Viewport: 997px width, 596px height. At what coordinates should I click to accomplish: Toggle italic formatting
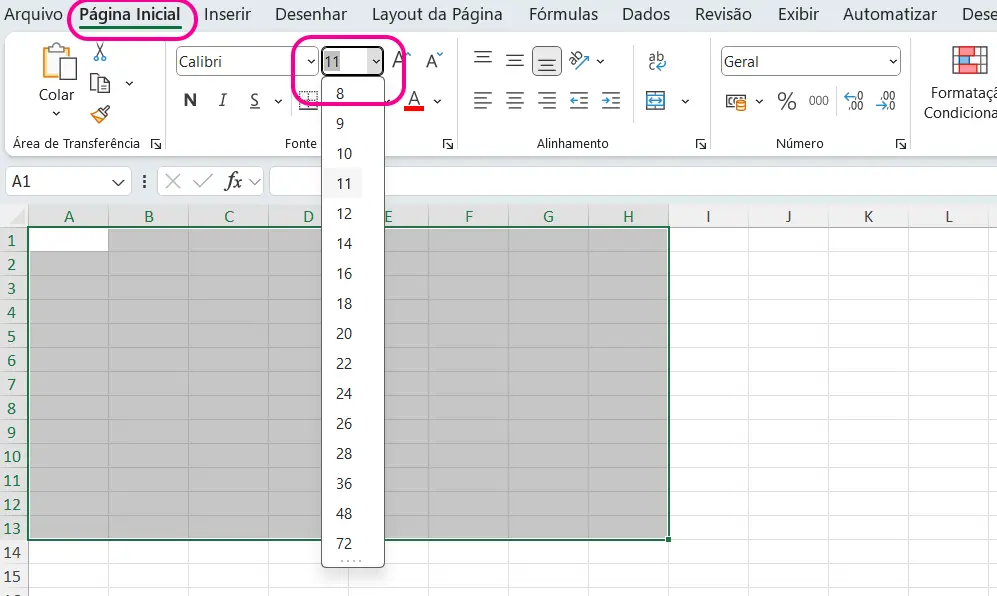[223, 100]
